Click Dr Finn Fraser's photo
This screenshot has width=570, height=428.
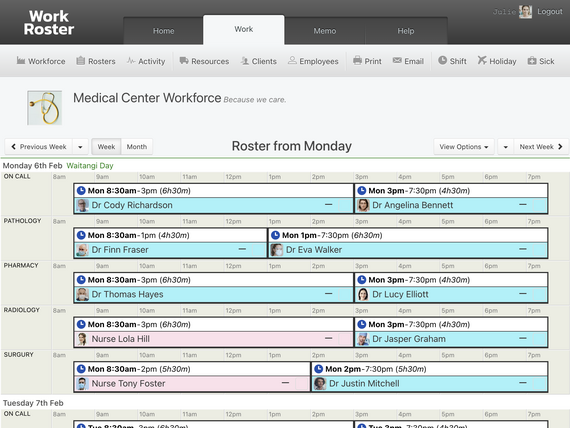(82, 250)
